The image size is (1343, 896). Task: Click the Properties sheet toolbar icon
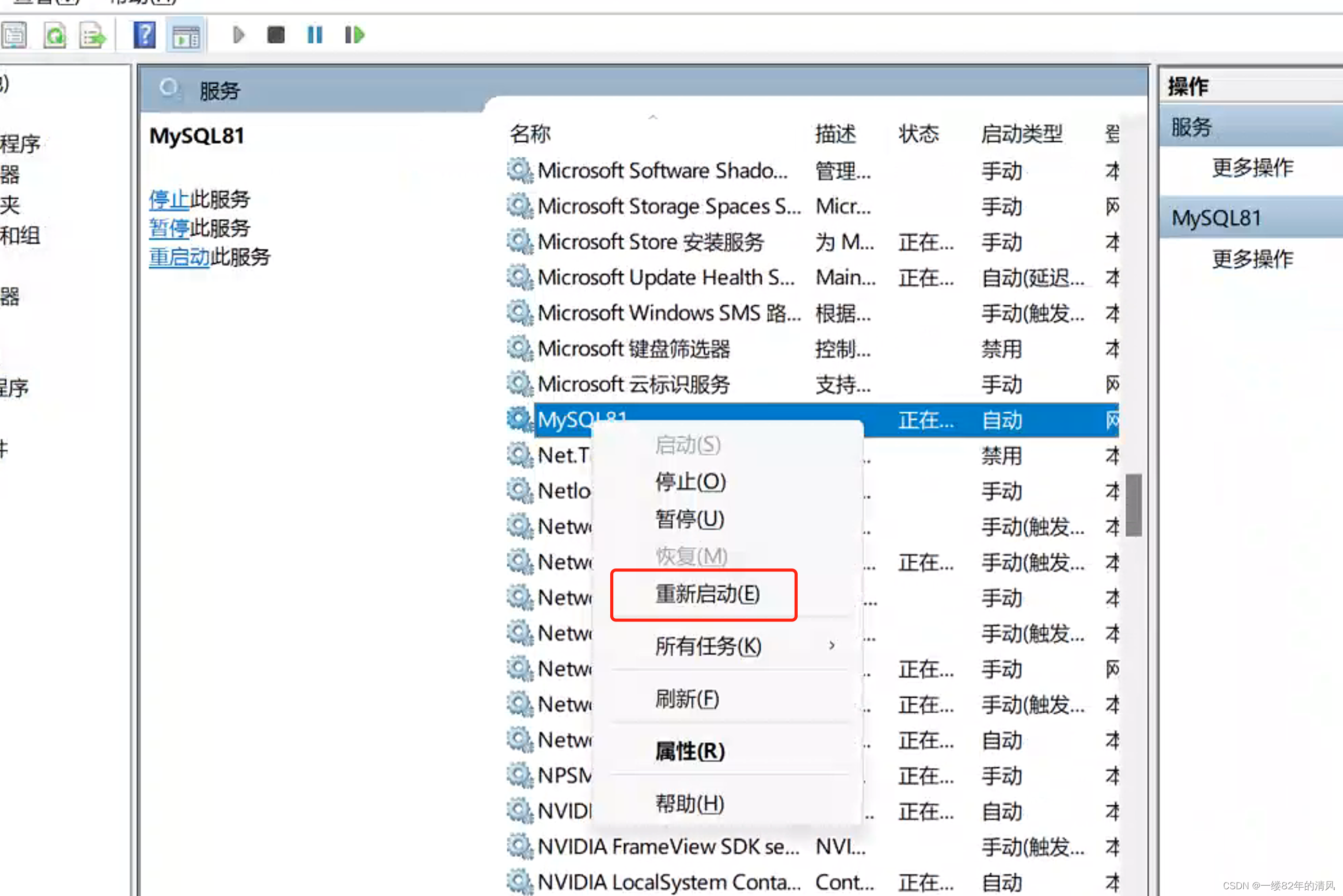pyautogui.click(x=15, y=35)
